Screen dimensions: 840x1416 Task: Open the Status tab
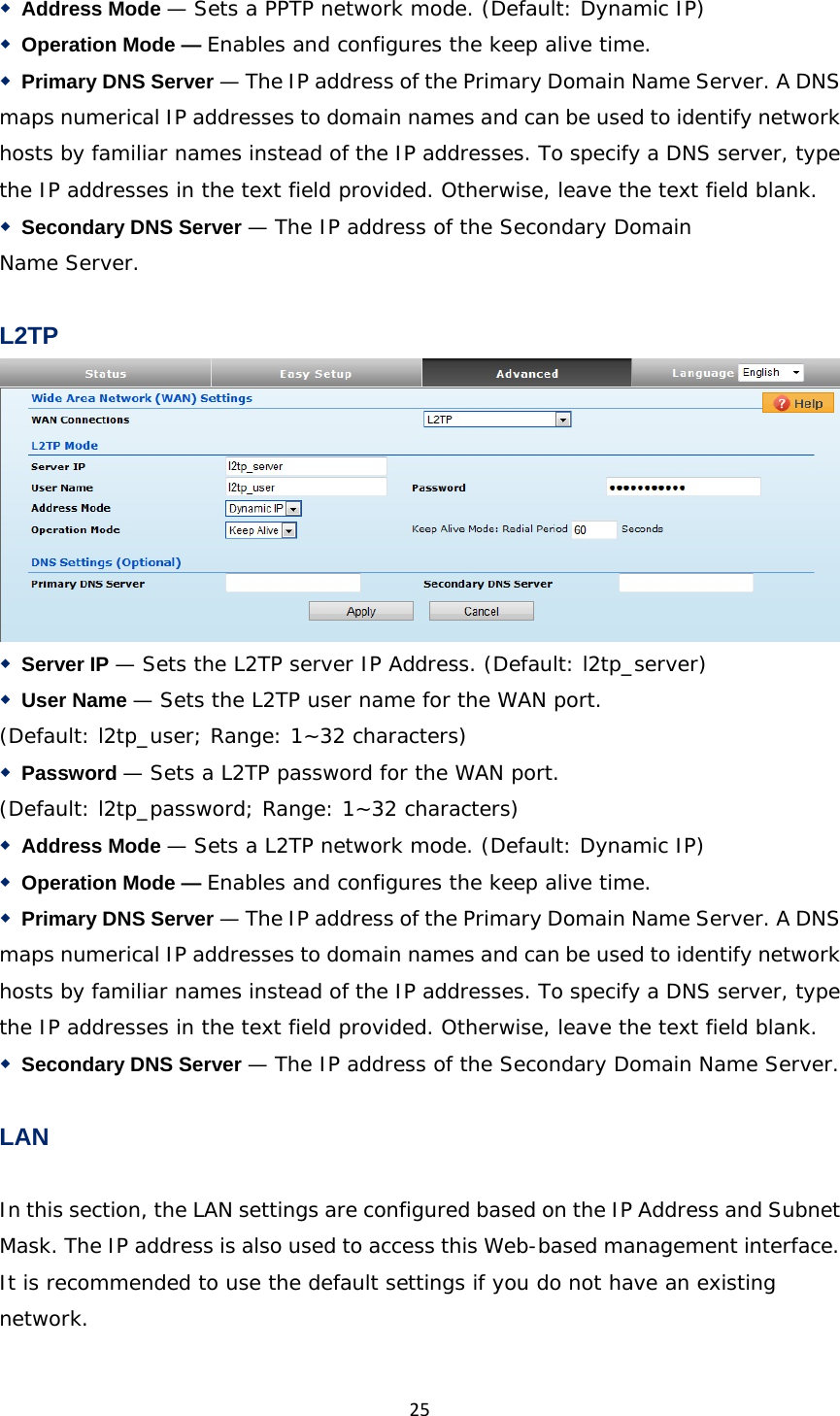coord(106,374)
